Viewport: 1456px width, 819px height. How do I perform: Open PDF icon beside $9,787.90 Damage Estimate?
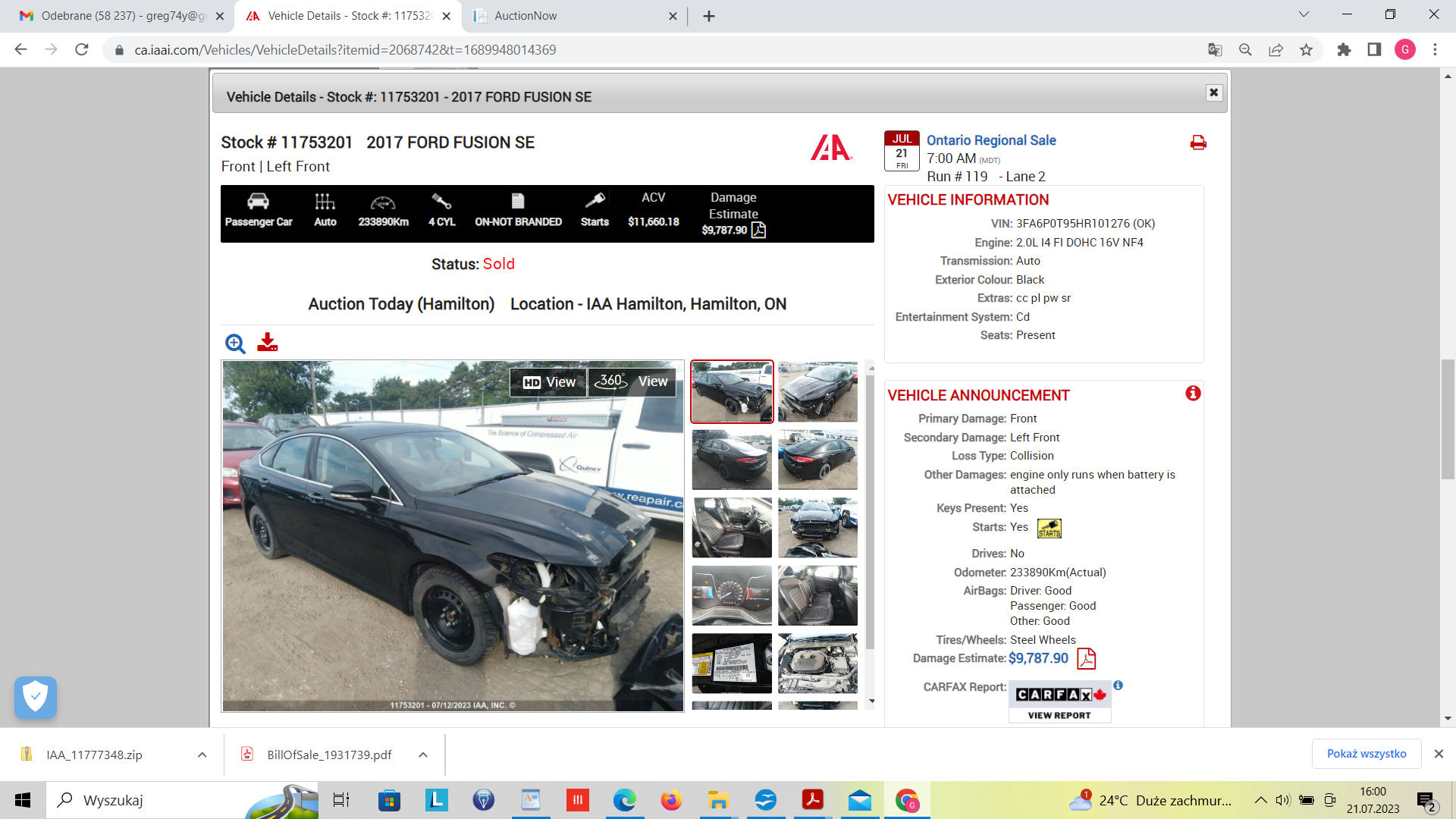[1086, 658]
